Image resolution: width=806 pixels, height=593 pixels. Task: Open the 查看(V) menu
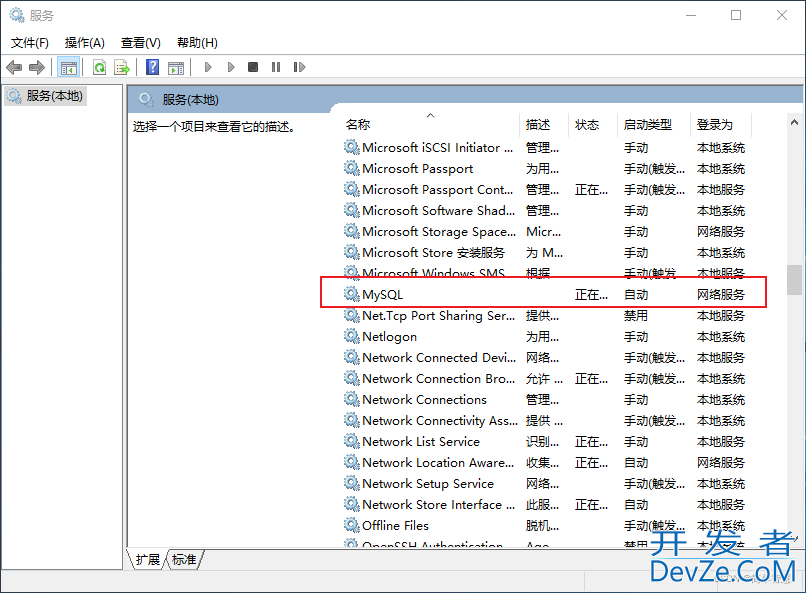[x=141, y=43]
